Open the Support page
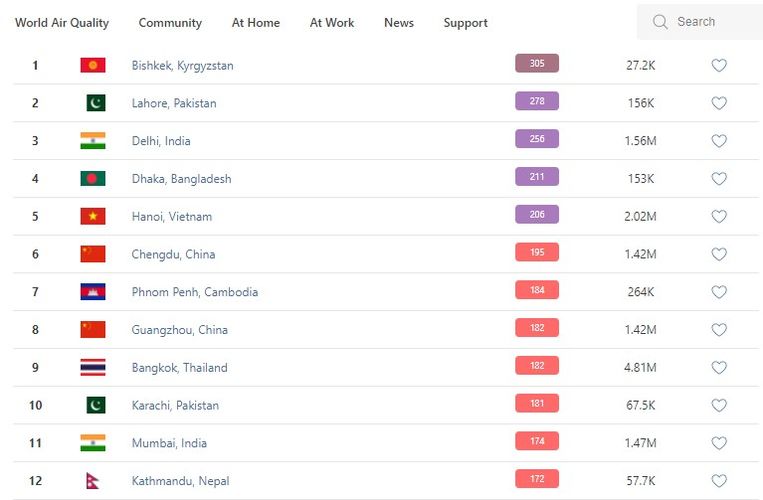The image size is (763, 500). point(466,23)
